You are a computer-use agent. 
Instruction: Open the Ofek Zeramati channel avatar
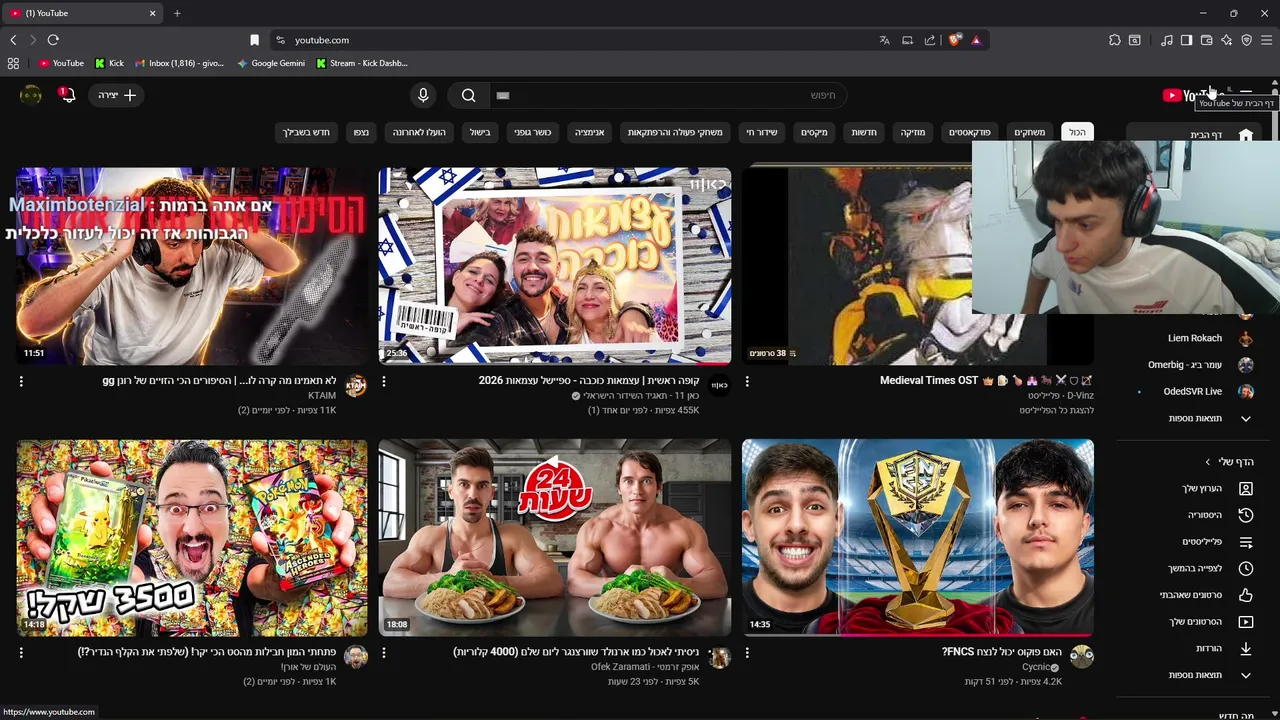pyautogui.click(x=719, y=657)
